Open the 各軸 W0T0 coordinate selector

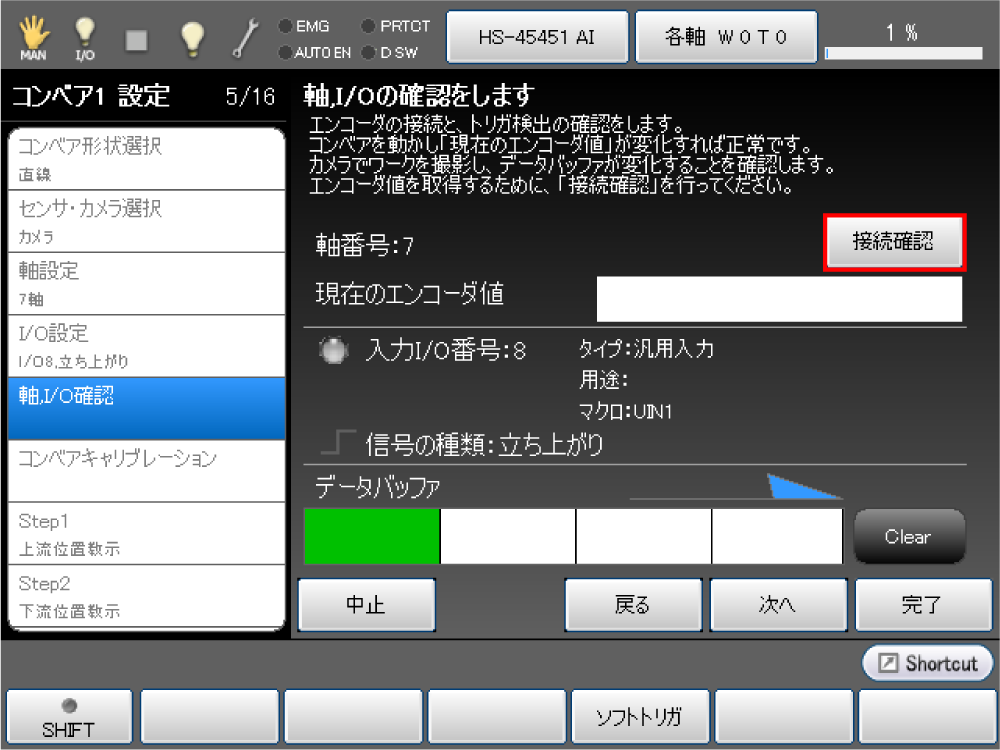point(727,37)
